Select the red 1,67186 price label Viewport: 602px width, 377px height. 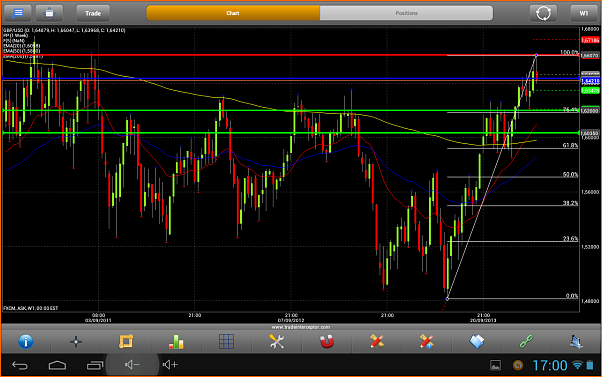[590, 40]
